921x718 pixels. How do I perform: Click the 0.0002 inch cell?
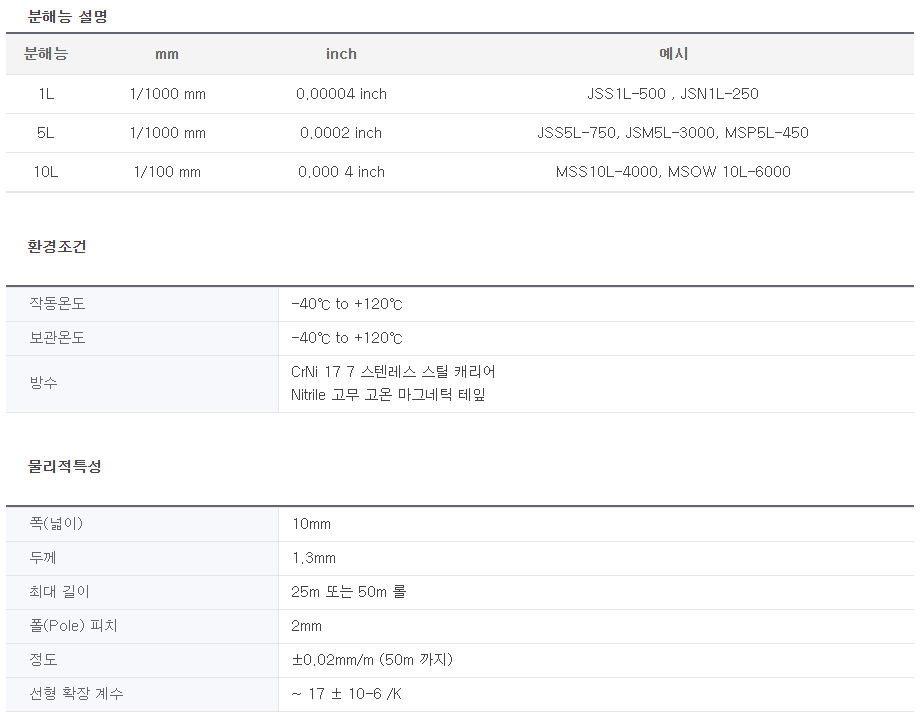[x=341, y=133]
